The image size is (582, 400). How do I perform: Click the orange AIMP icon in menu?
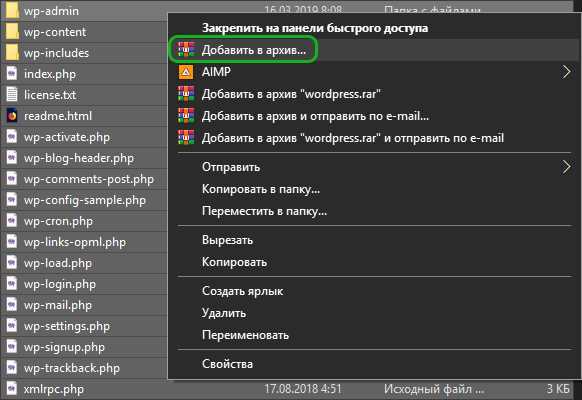(x=186, y=72)
